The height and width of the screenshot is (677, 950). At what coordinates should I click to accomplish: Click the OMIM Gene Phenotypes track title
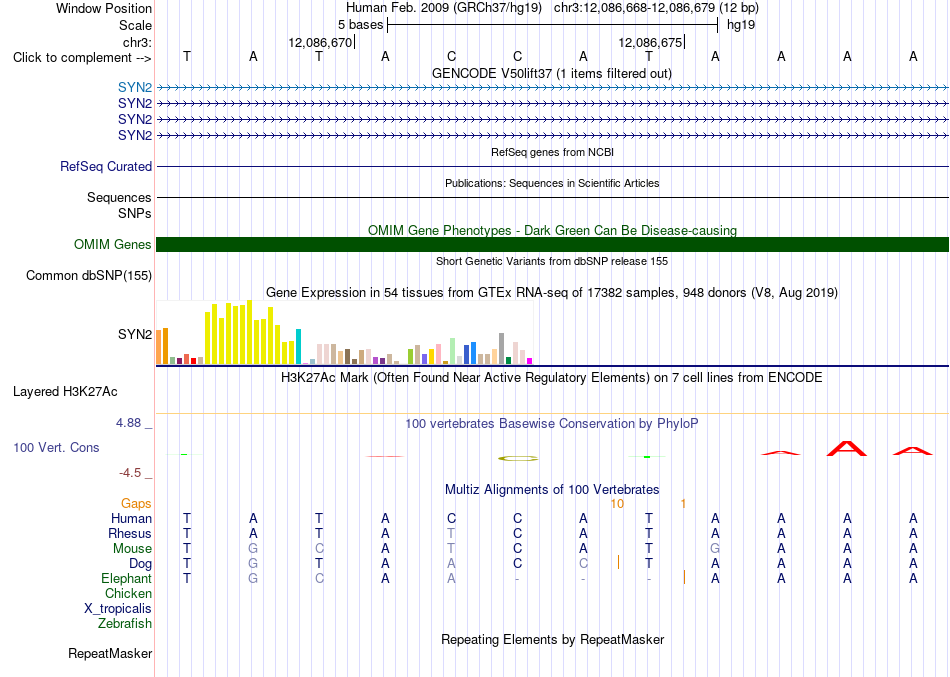pos(553,230)
